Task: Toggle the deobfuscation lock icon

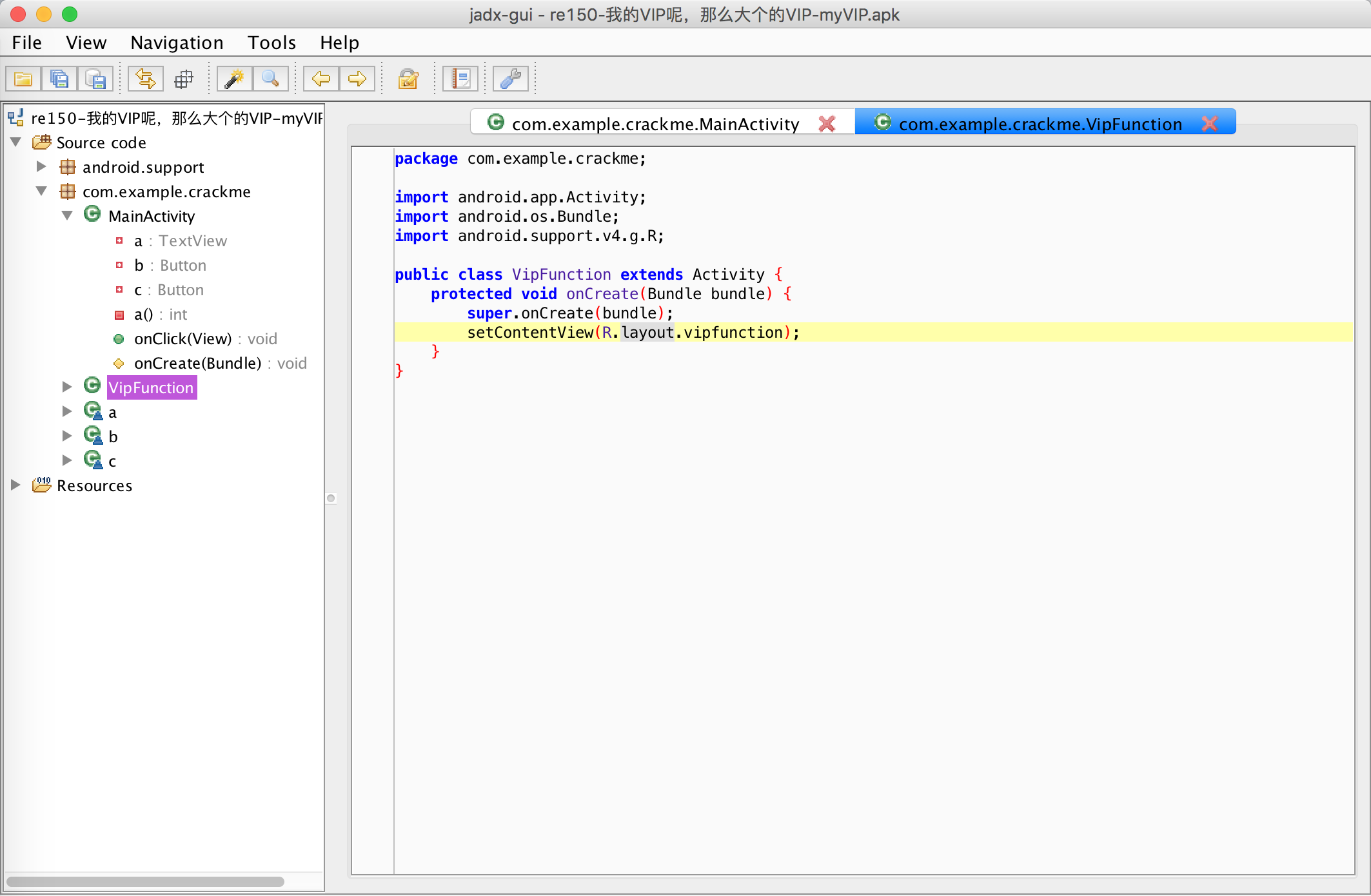Action: pyautogui.click(x=408, y=79)
